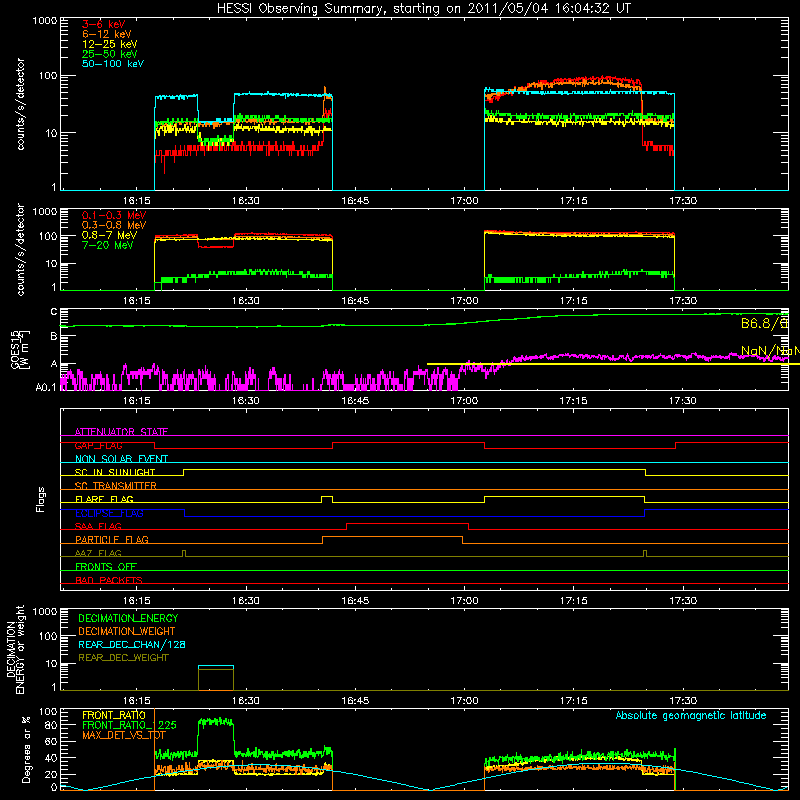Select the 12-25 keV legend entry

(109, 44)
